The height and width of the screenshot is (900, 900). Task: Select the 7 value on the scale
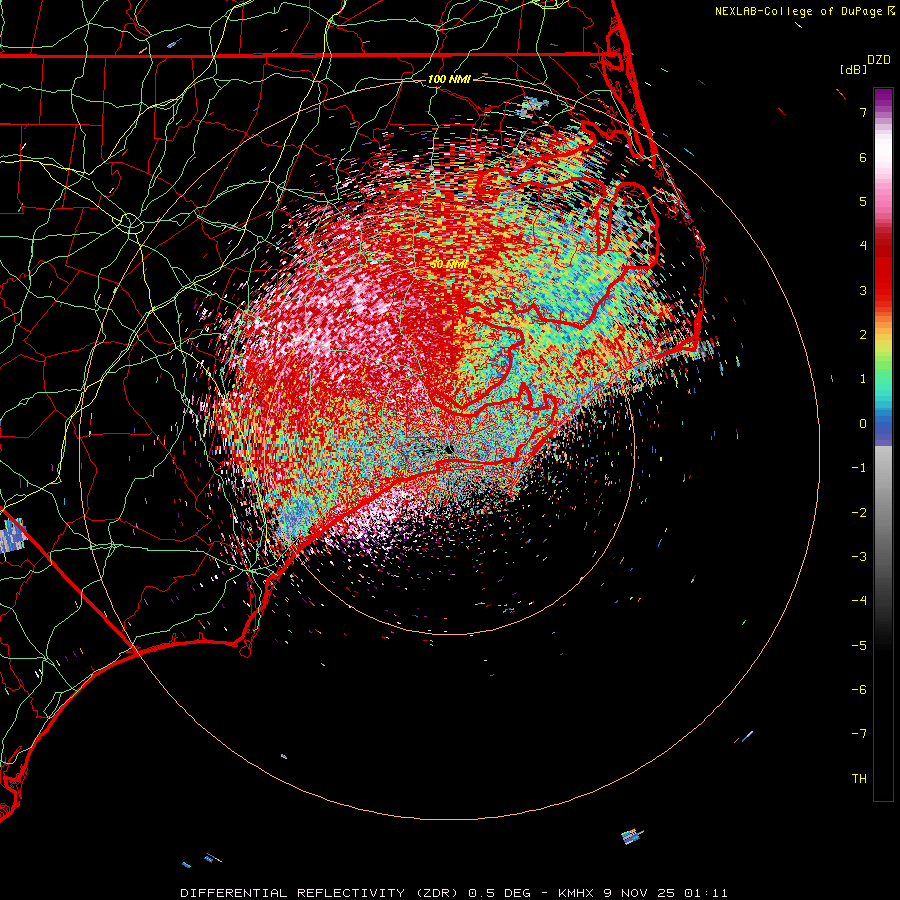click(863, 112)
